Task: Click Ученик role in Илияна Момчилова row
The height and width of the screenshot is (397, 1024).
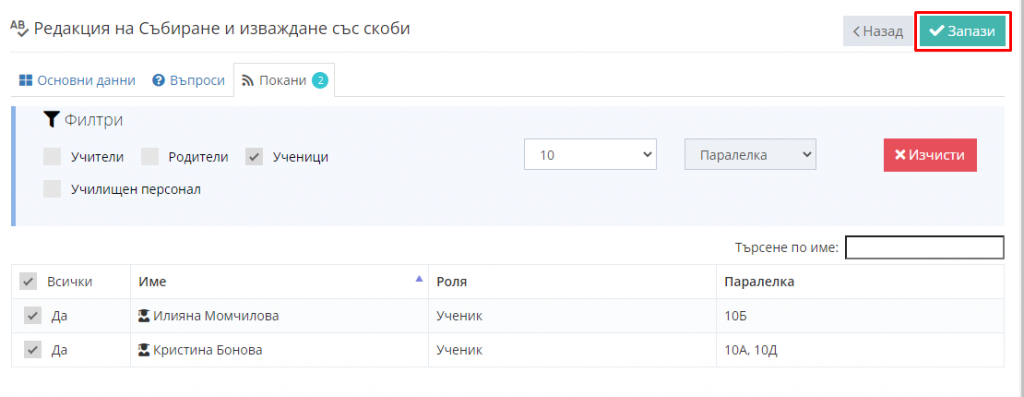Action: (459, 316)
